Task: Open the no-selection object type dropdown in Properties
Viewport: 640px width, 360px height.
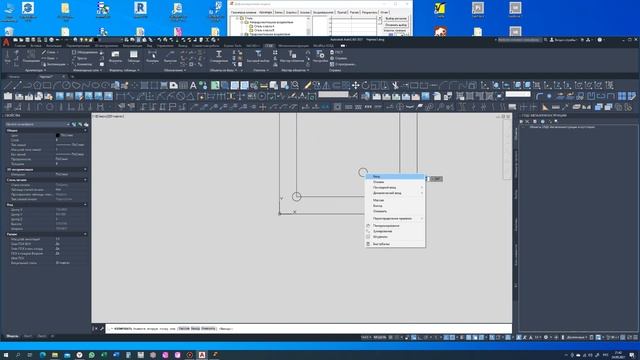Action: point(38,124)
